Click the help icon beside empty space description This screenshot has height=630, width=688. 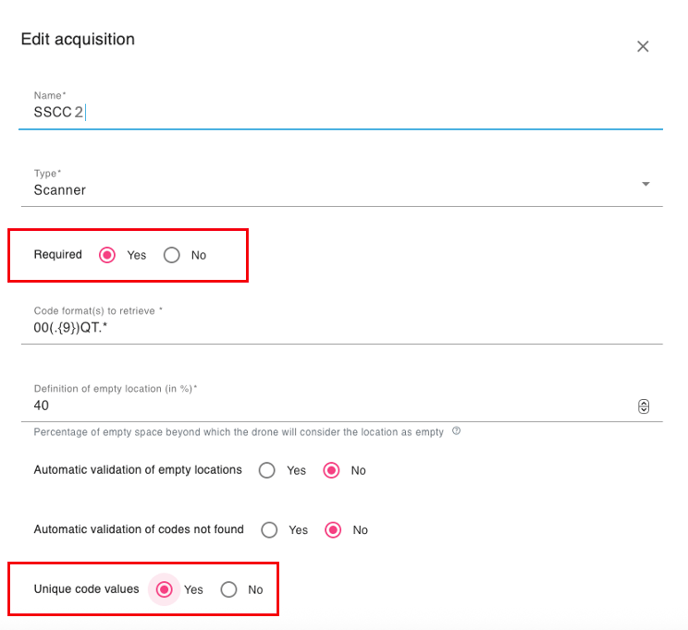[456, 432]
